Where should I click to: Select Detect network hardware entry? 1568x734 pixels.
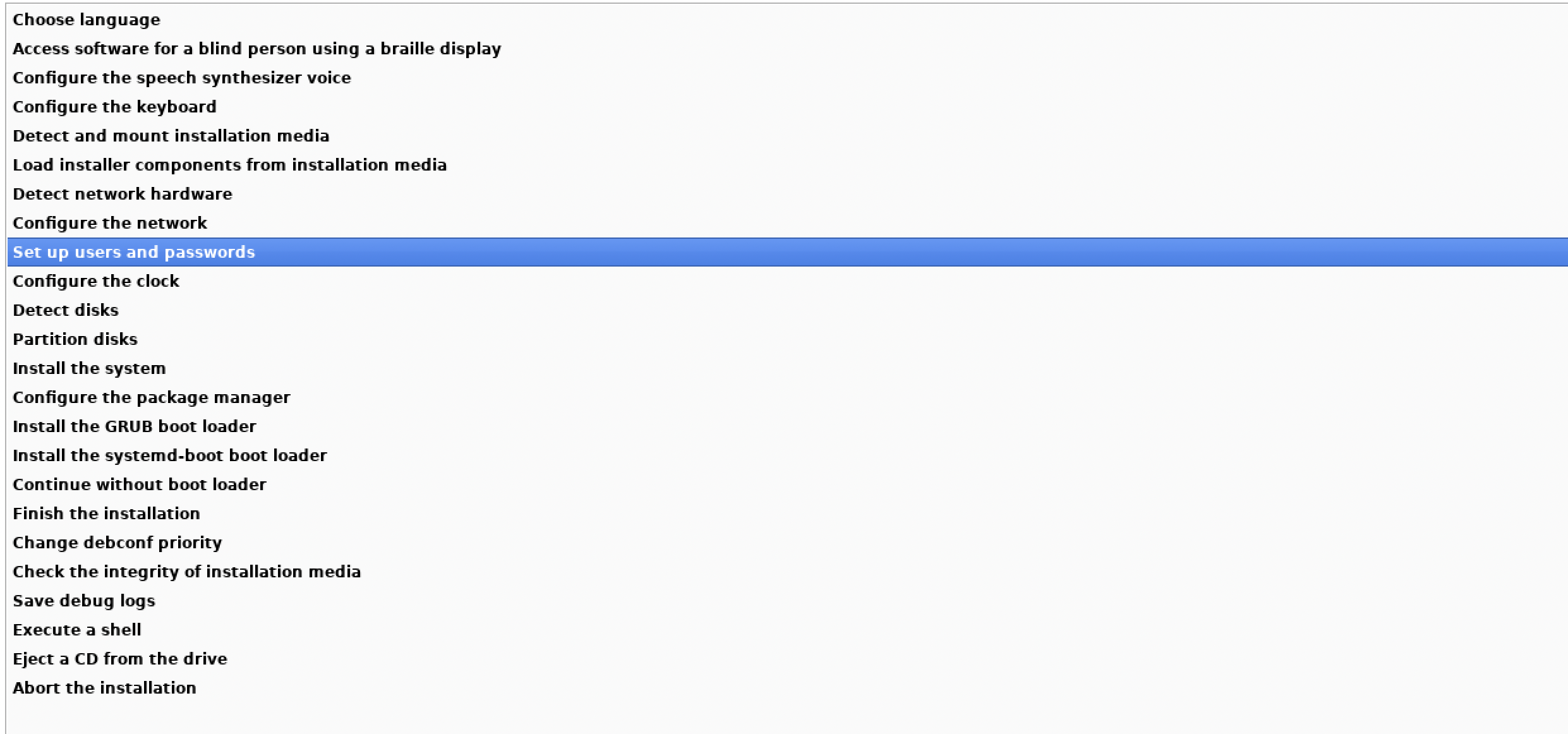122,194
